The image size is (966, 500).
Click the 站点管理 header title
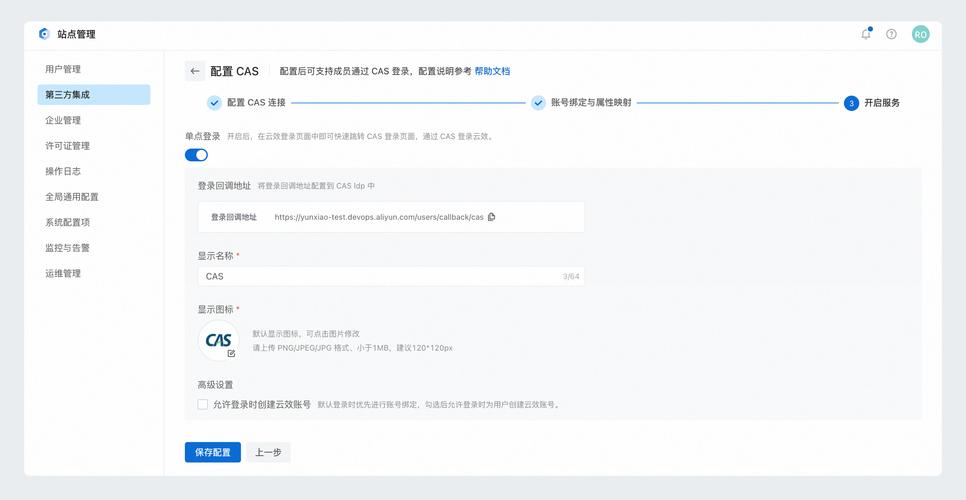point(76,34)
